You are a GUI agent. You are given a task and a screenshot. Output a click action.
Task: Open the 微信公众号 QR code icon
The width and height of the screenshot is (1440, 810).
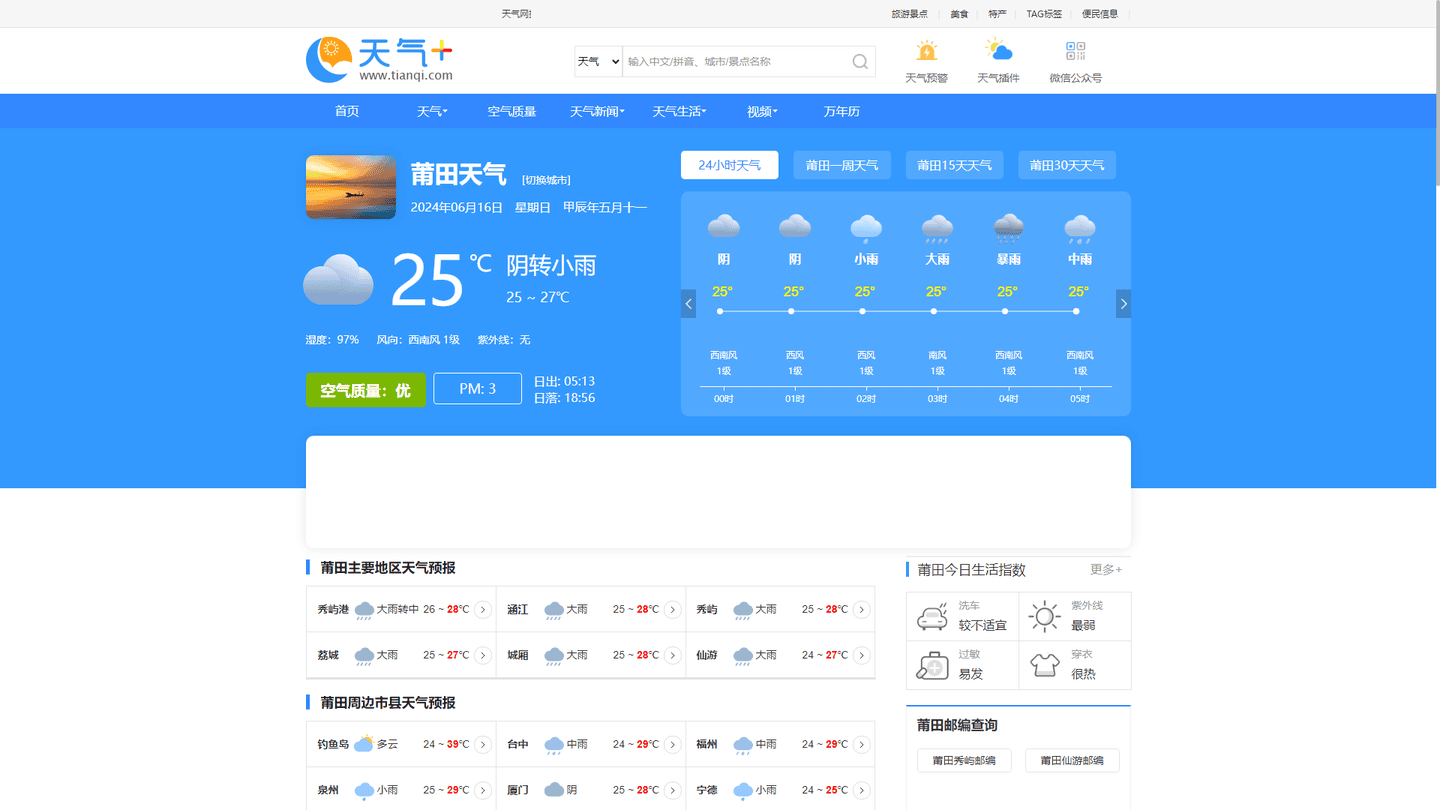[1076, 51]
